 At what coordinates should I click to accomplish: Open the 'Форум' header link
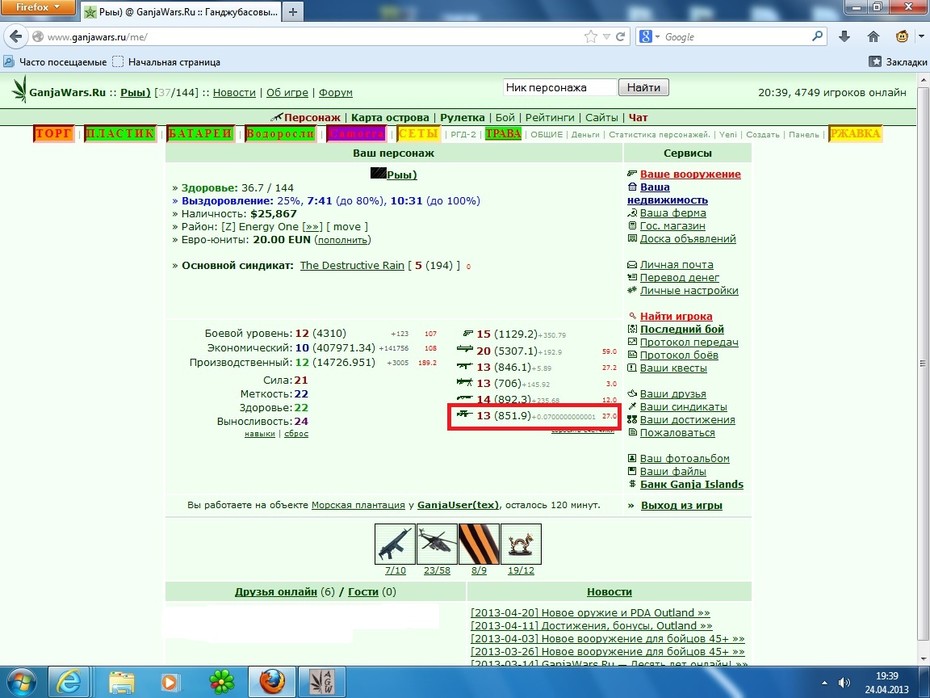click(x=335, y=93)
